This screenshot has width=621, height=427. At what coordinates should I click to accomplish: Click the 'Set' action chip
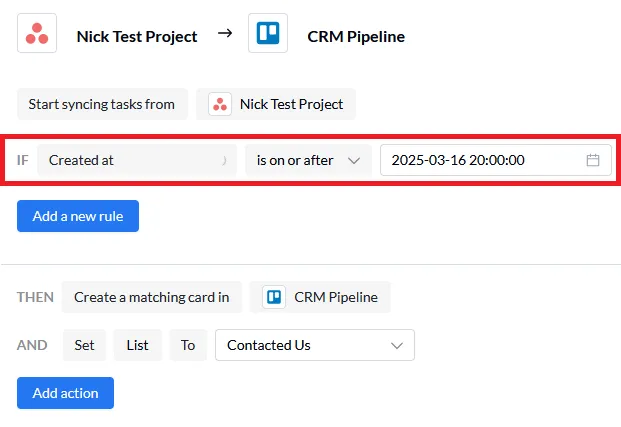(x=84, y=345)
